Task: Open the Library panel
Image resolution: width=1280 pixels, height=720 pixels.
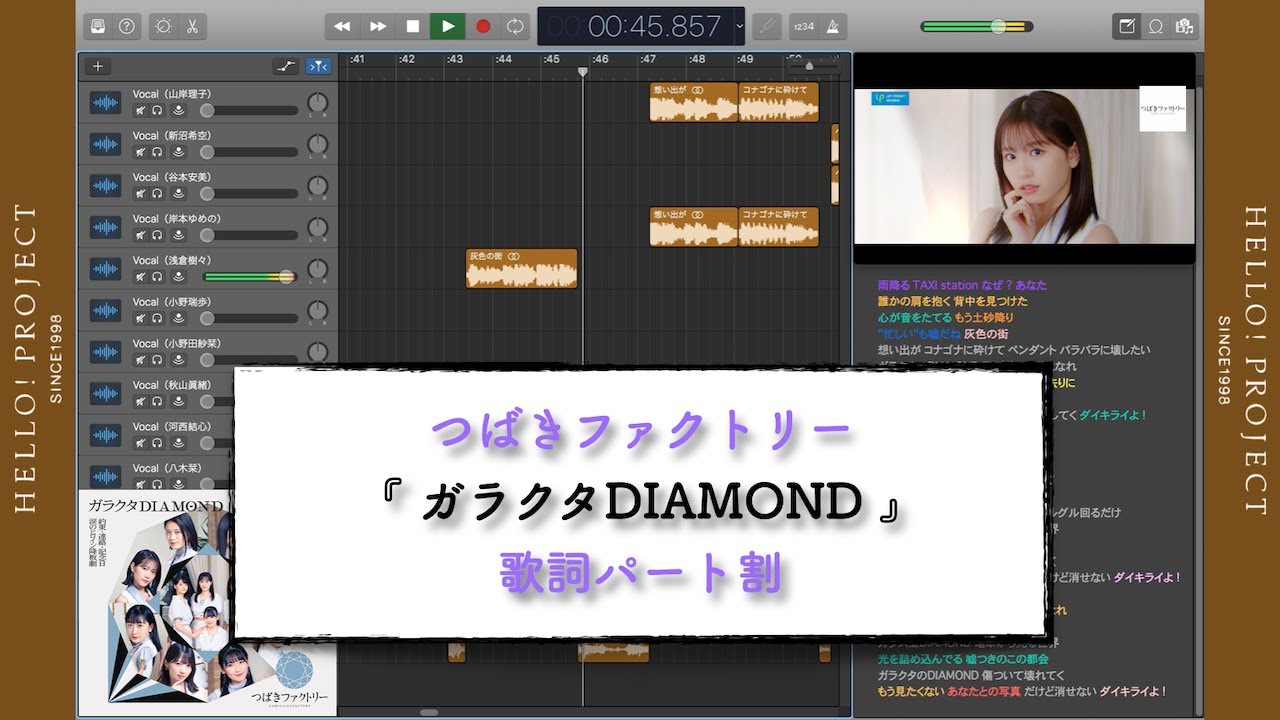Action: pos(97,26)
